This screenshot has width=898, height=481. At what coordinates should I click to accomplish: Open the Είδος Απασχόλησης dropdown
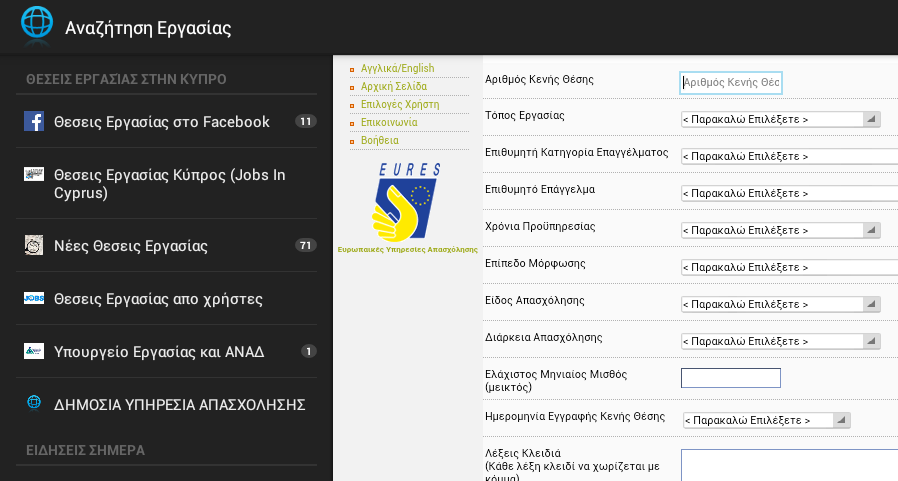[781, 304]
